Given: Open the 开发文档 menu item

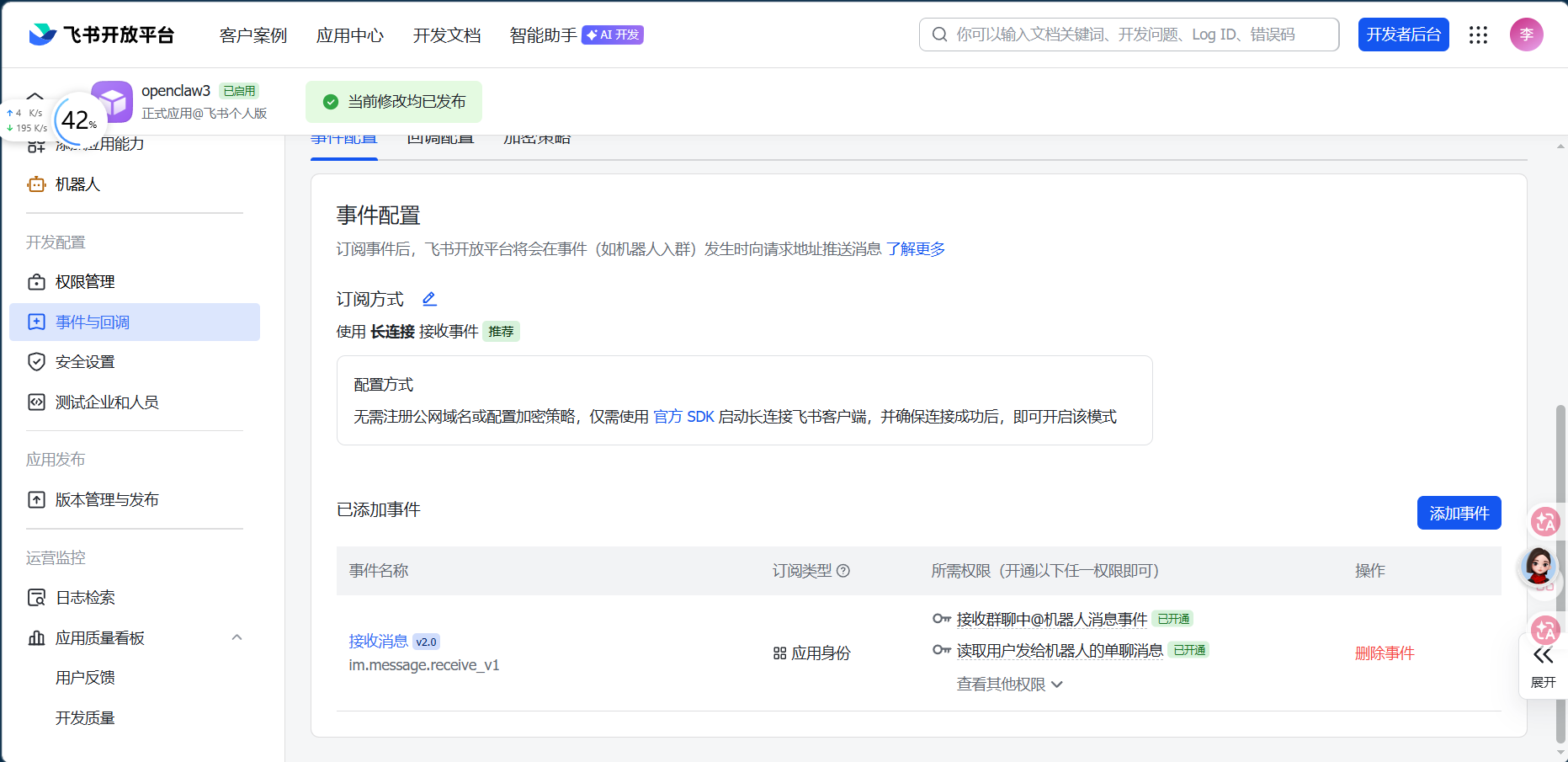Looking at the screenshot, I should coord(446,35).
